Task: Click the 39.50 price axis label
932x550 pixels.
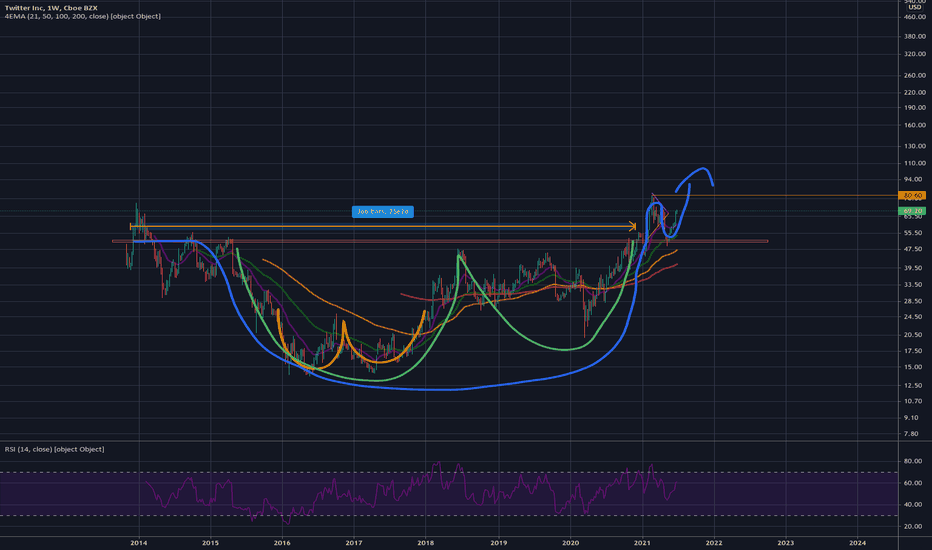Action: point(913,268)
